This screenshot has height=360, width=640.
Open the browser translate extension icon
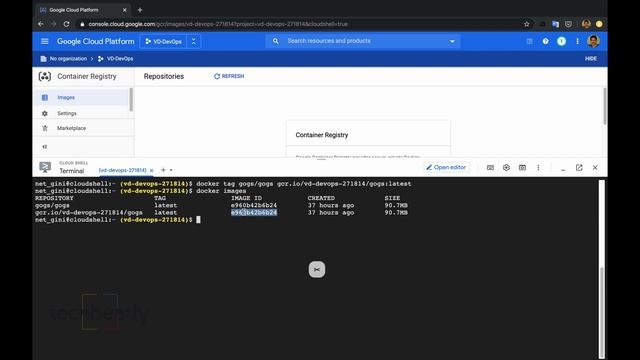(x=555, y=24)
